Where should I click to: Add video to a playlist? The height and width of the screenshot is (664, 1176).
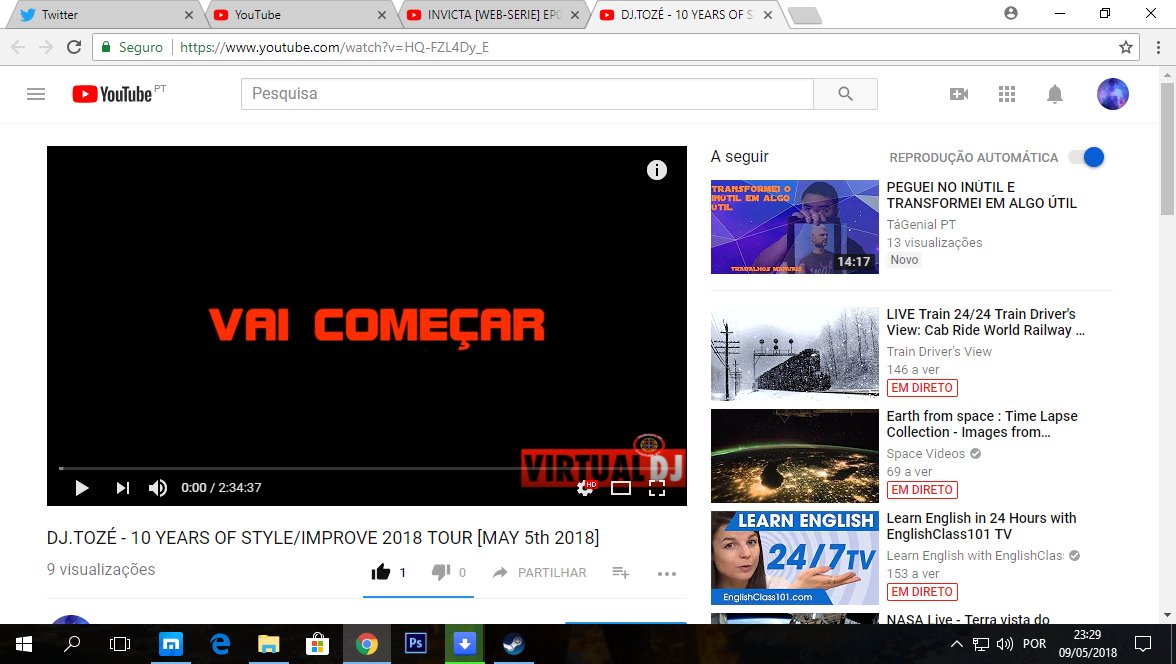pos(620,572)
